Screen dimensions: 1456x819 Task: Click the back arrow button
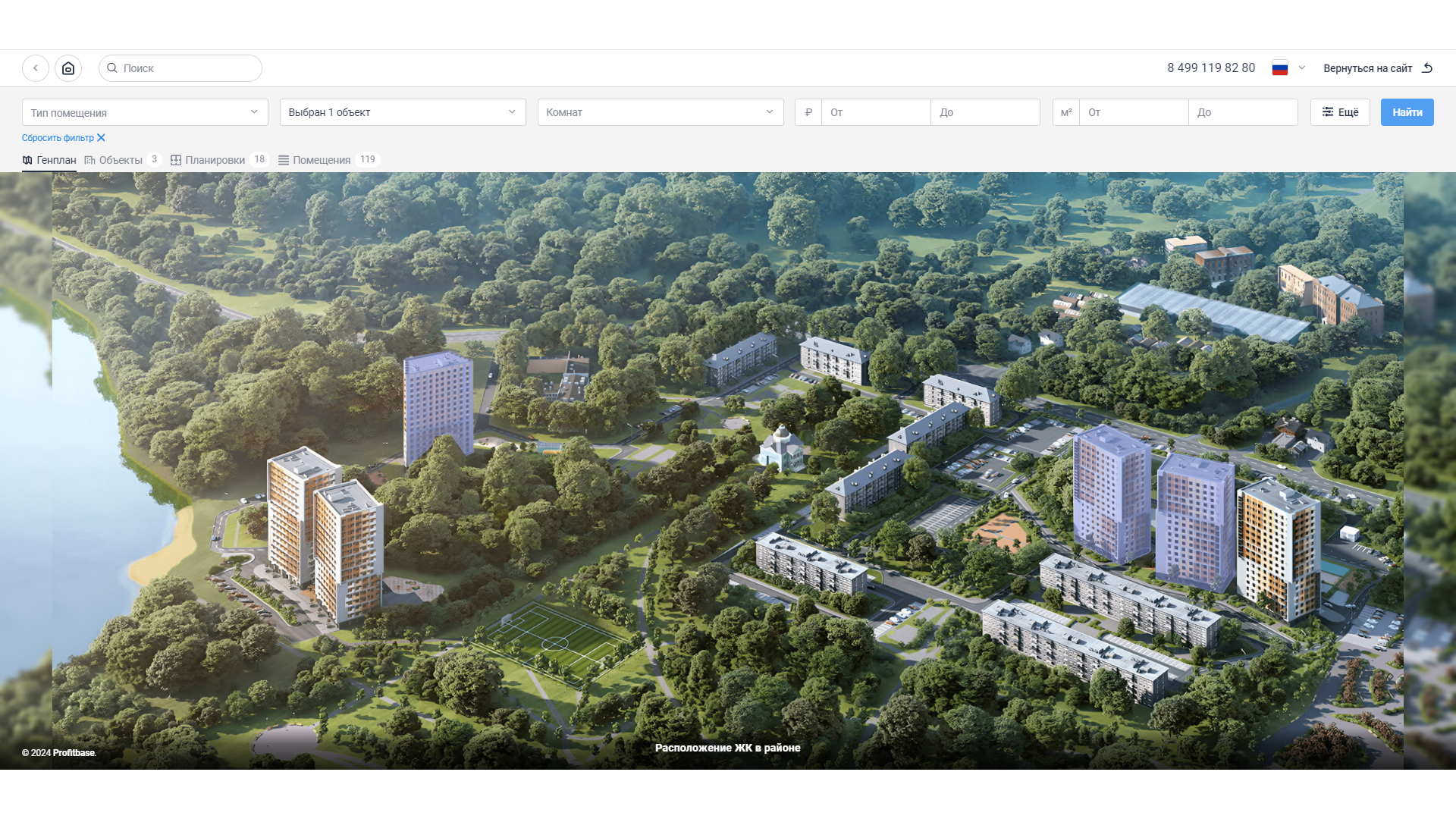pos(36,68)
